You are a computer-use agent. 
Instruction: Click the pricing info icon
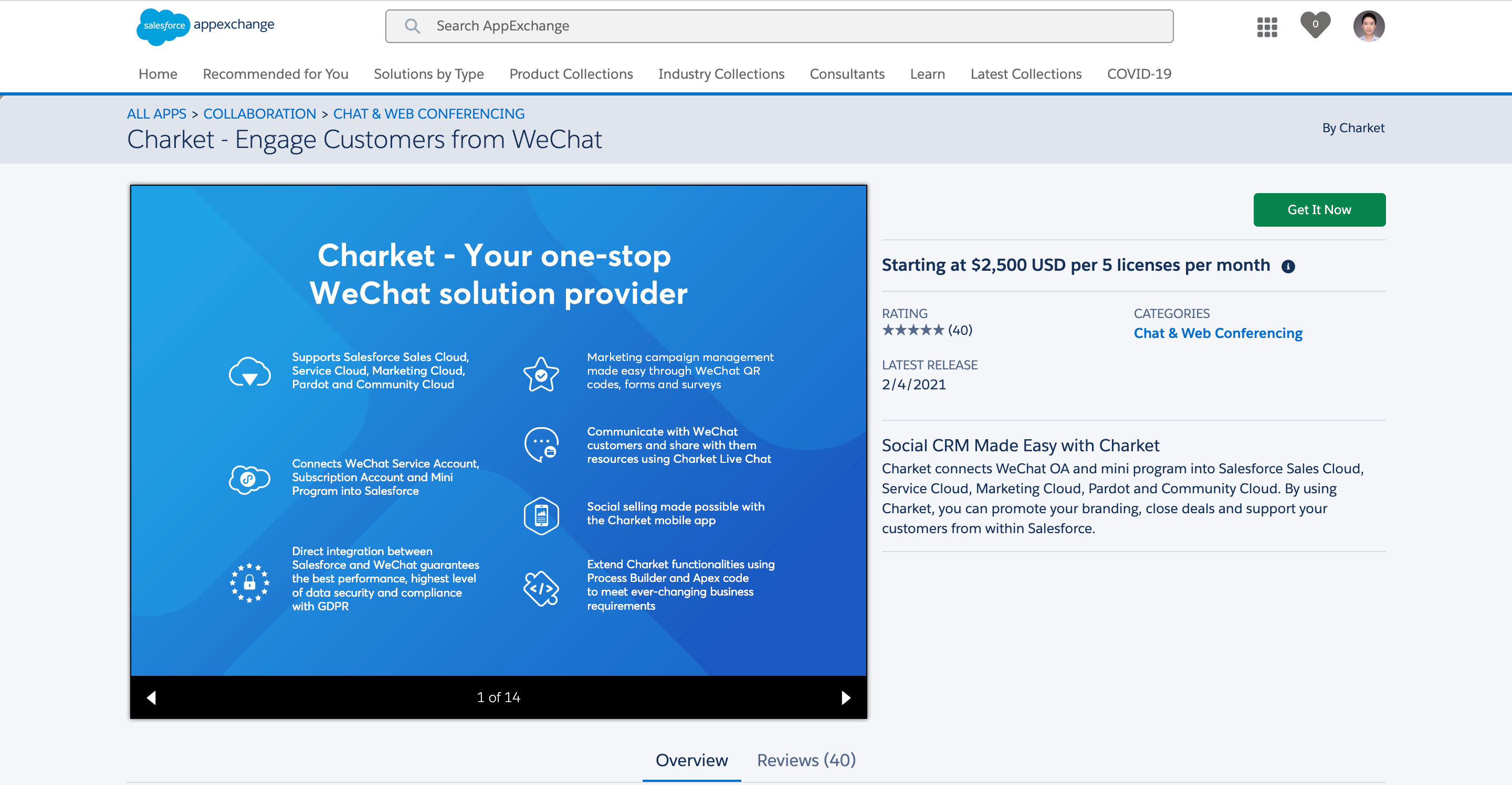[x=1288, y=267]
